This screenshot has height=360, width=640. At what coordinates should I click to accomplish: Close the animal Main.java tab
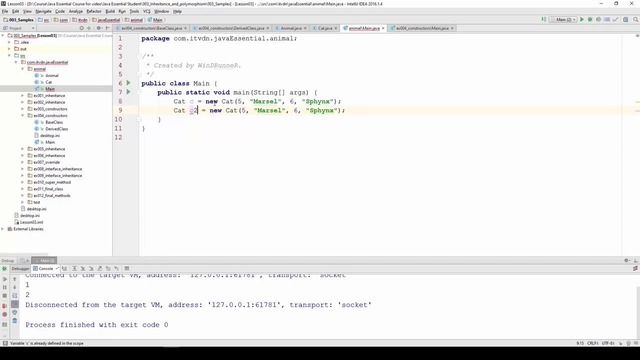(x=383, y=28)
